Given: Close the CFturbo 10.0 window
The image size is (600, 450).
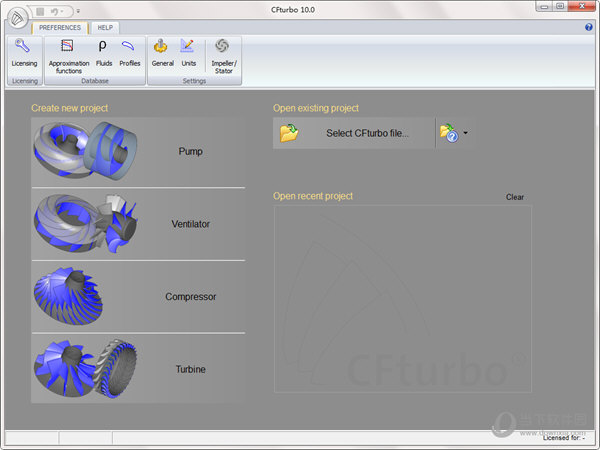Looking at the screenshot, I should (582, 7).
